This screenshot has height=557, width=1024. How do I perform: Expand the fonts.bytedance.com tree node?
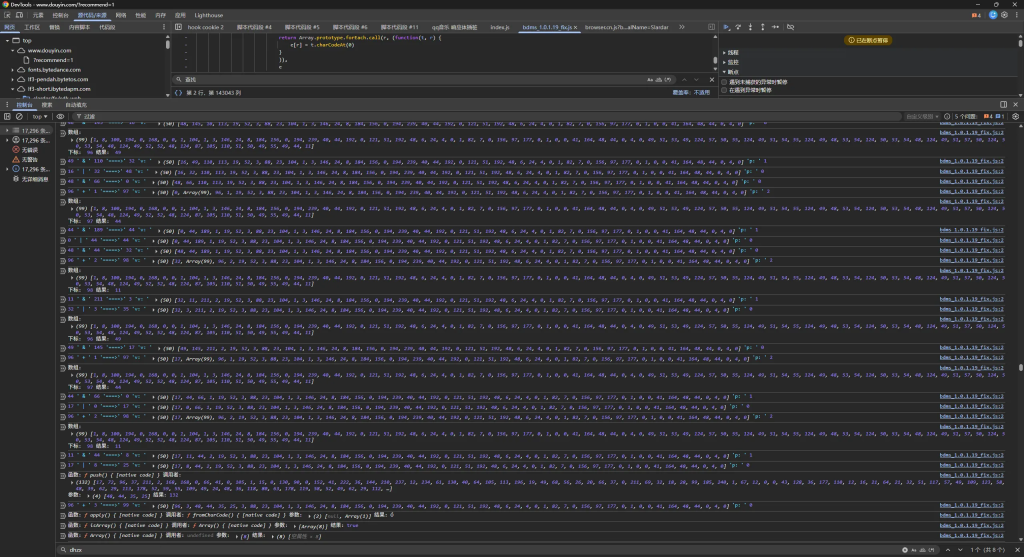coord(12,70)
